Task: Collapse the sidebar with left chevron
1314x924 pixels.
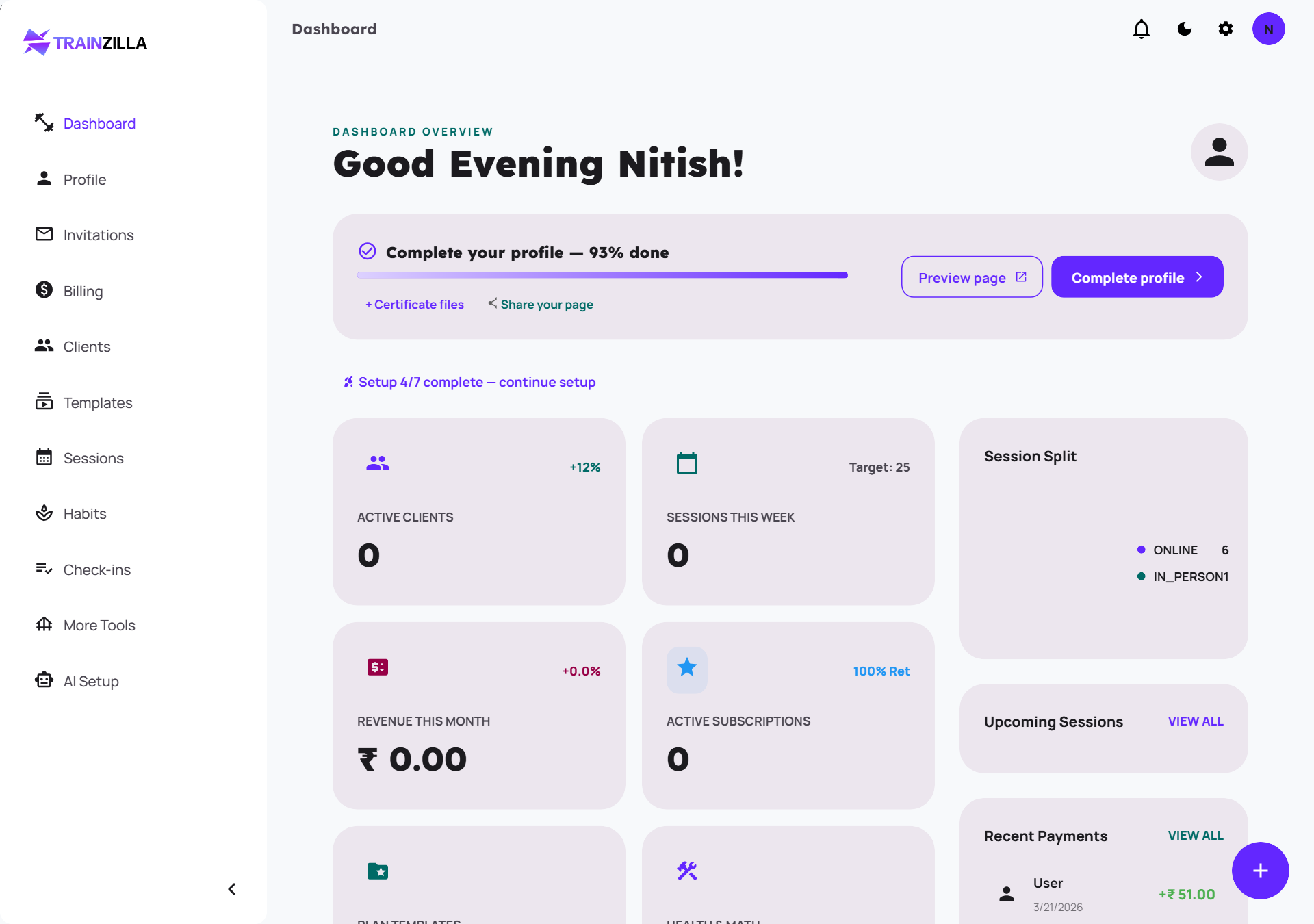Action: click(x=232, y=888)
